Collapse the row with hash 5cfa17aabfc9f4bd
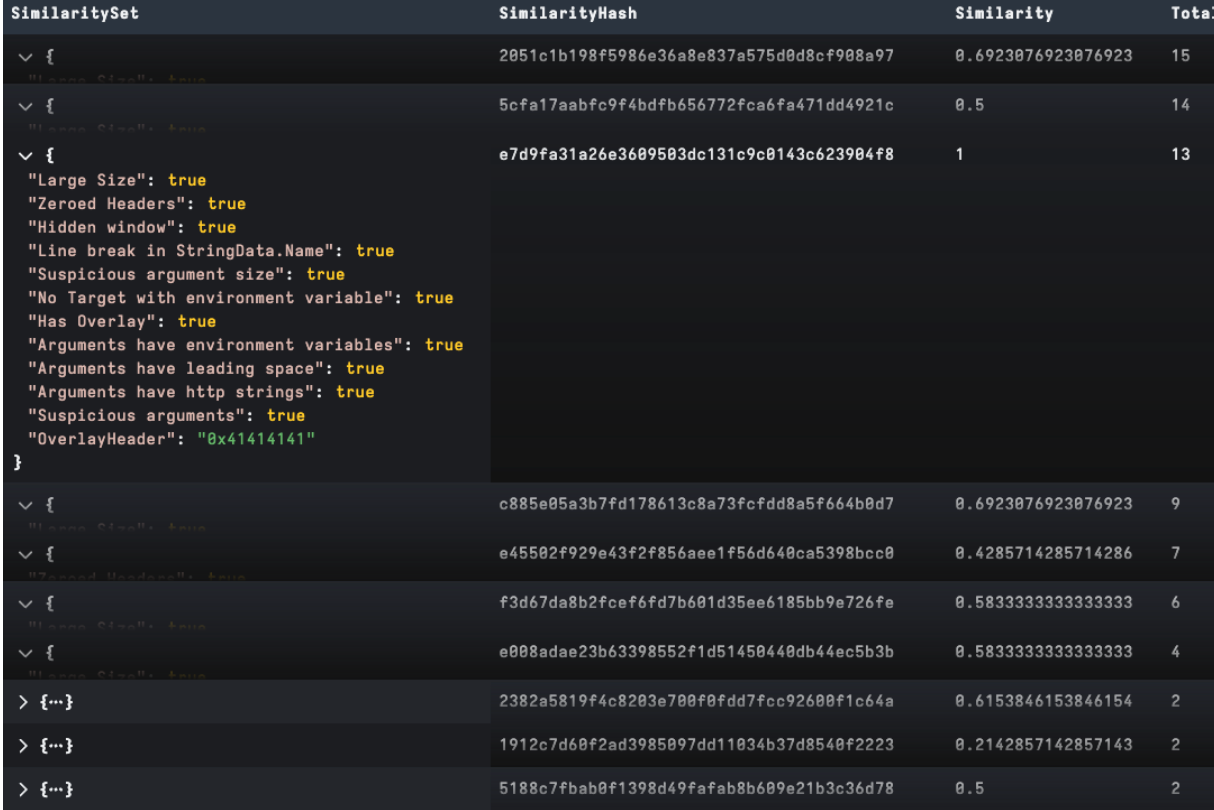 click(24, 106)
